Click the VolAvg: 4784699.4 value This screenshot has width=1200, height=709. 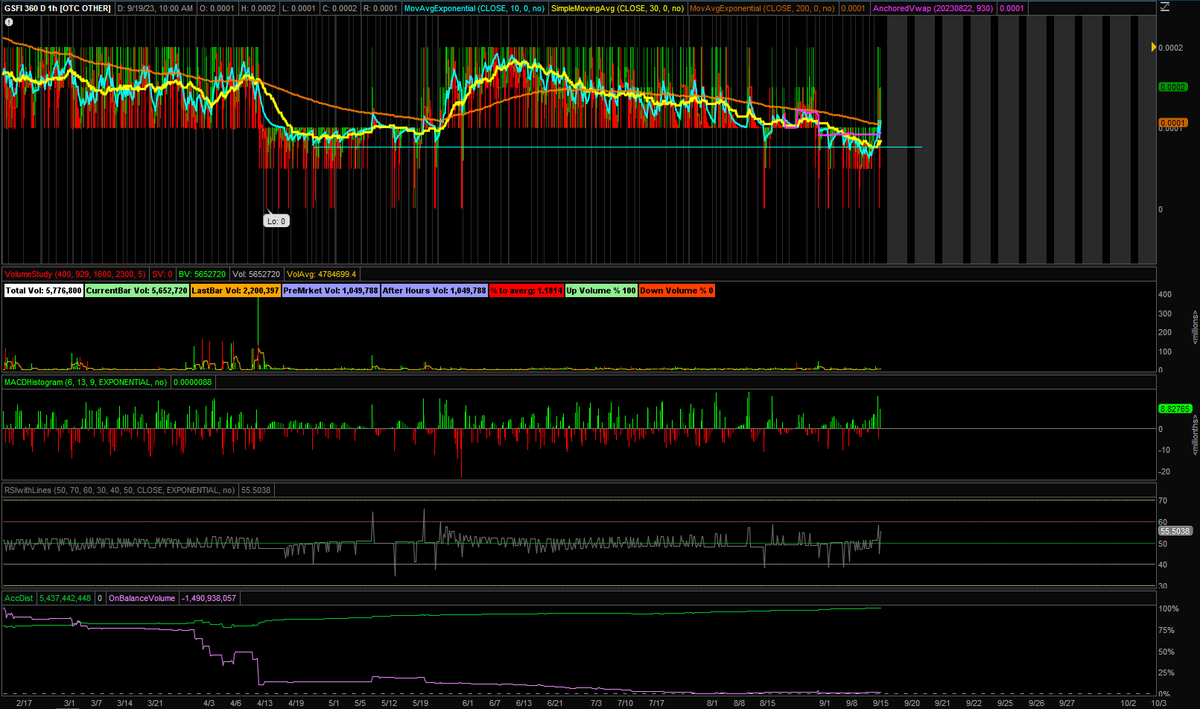[322, 273]
